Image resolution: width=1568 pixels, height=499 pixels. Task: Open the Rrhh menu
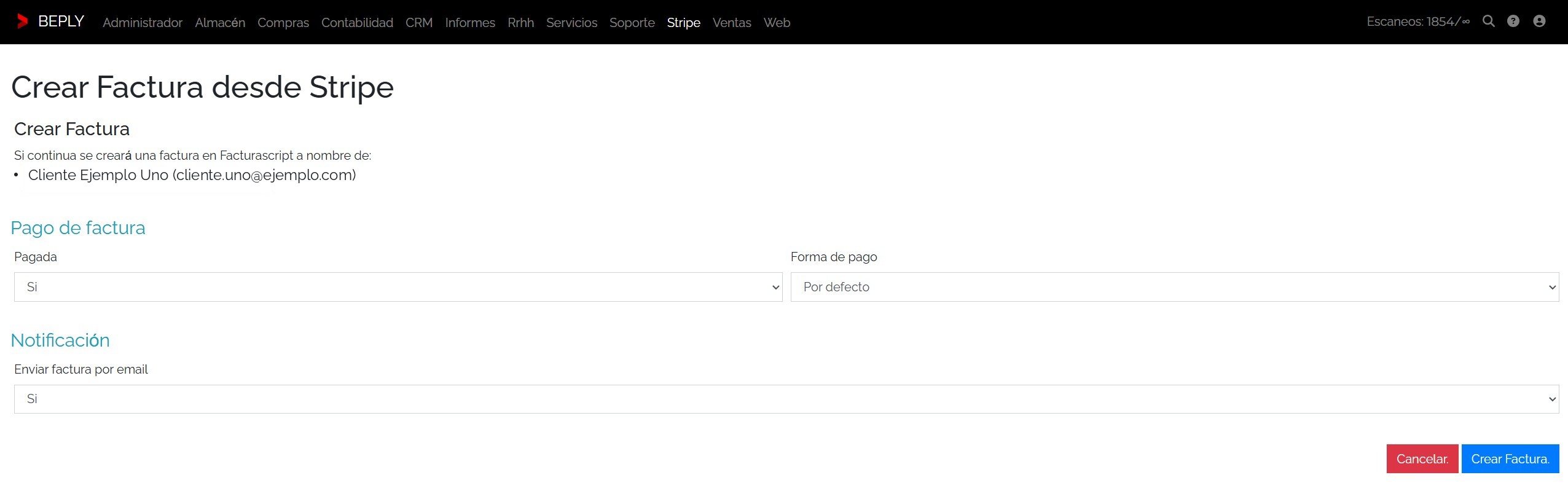coord(521,23)
